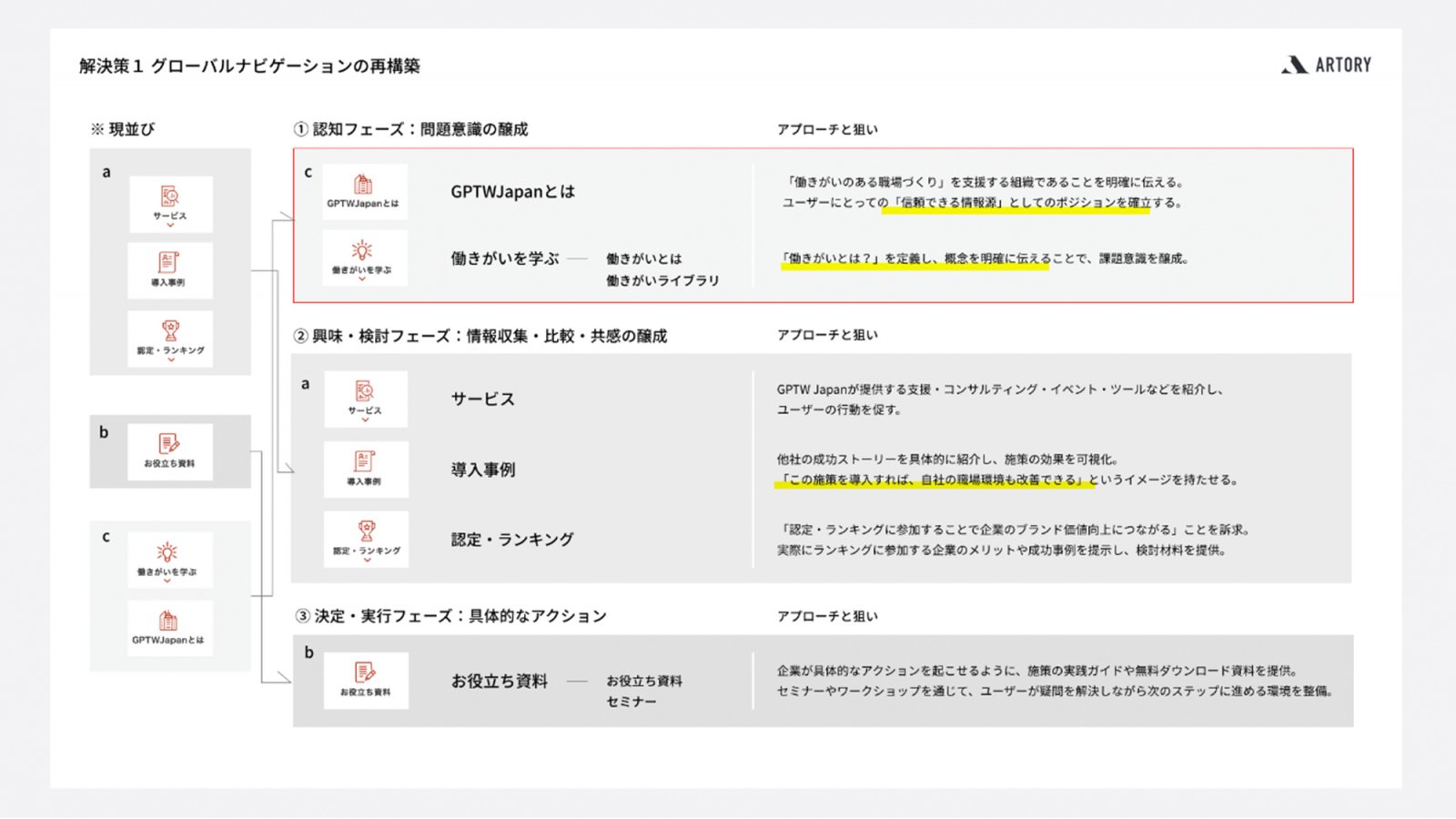Click the line starting 他社の成功ストーリーを具体的に紹介し
Screen dimensions: 1456x819
[x=947, y=460]
